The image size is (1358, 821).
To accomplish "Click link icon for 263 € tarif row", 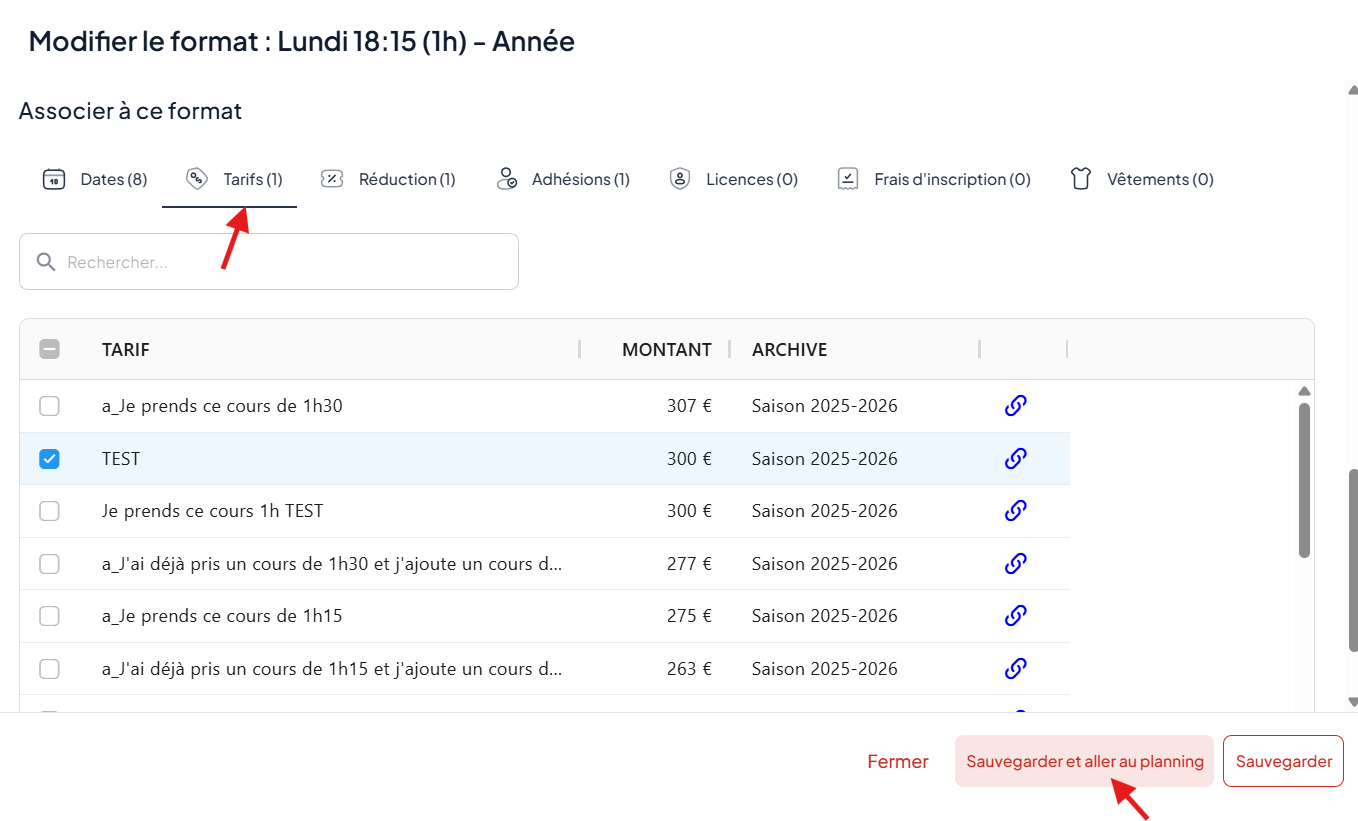I will (x=1015, y=668).
